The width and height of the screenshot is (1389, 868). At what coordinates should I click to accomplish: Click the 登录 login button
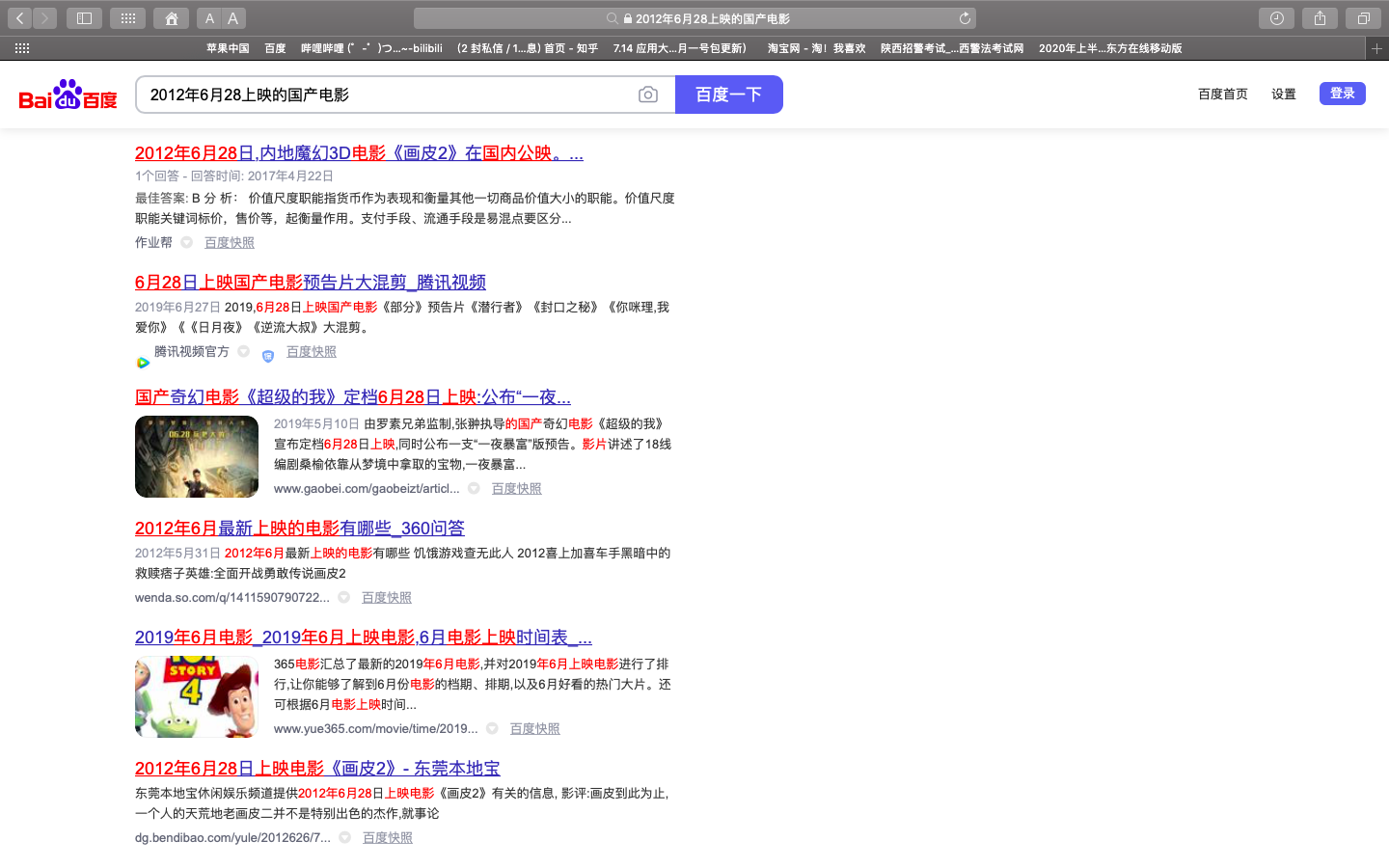coord(1343,94)
